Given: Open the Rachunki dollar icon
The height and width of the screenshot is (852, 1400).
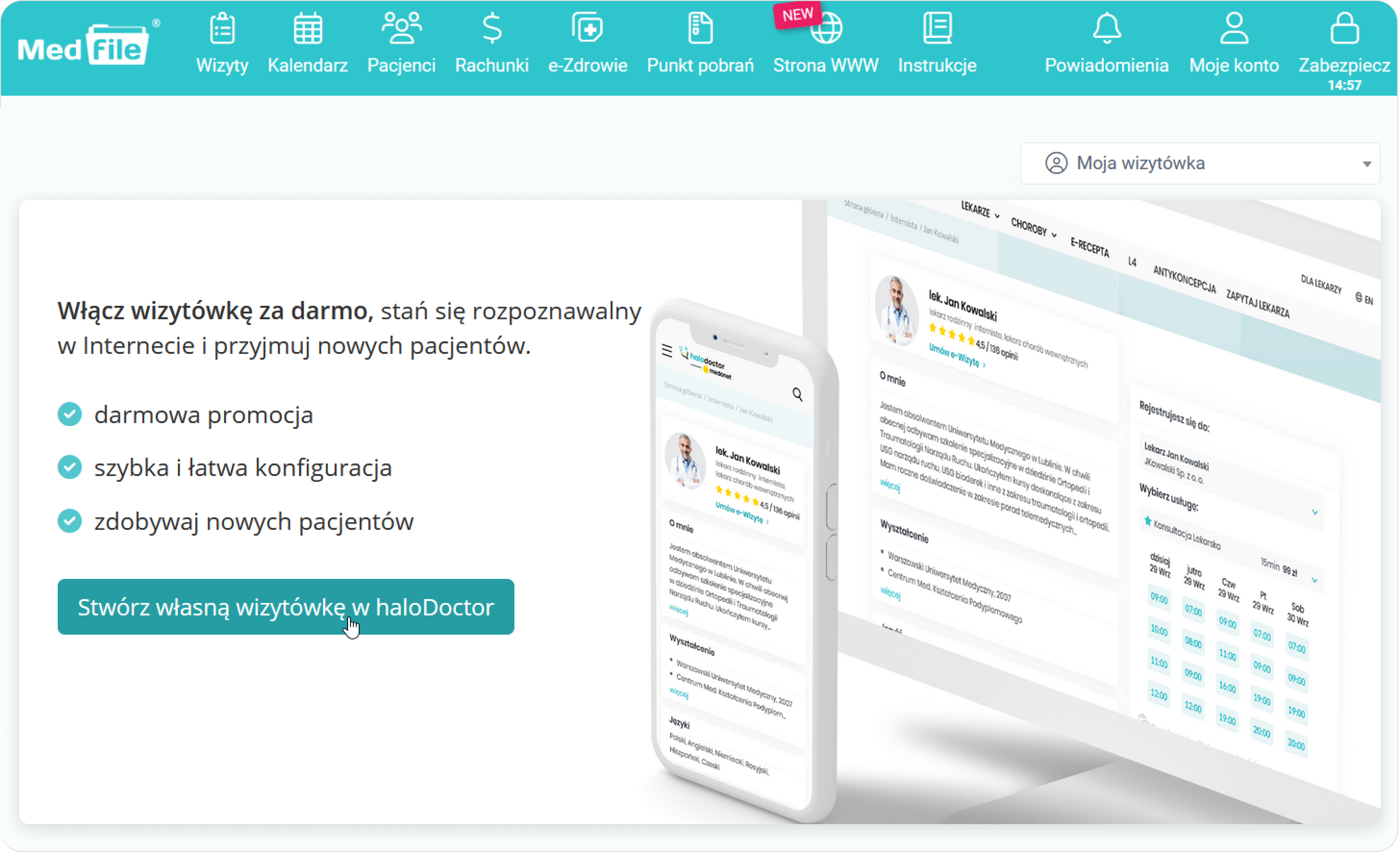Looking at the screenshot, I should pyautogui.click(x=492, y=28).
